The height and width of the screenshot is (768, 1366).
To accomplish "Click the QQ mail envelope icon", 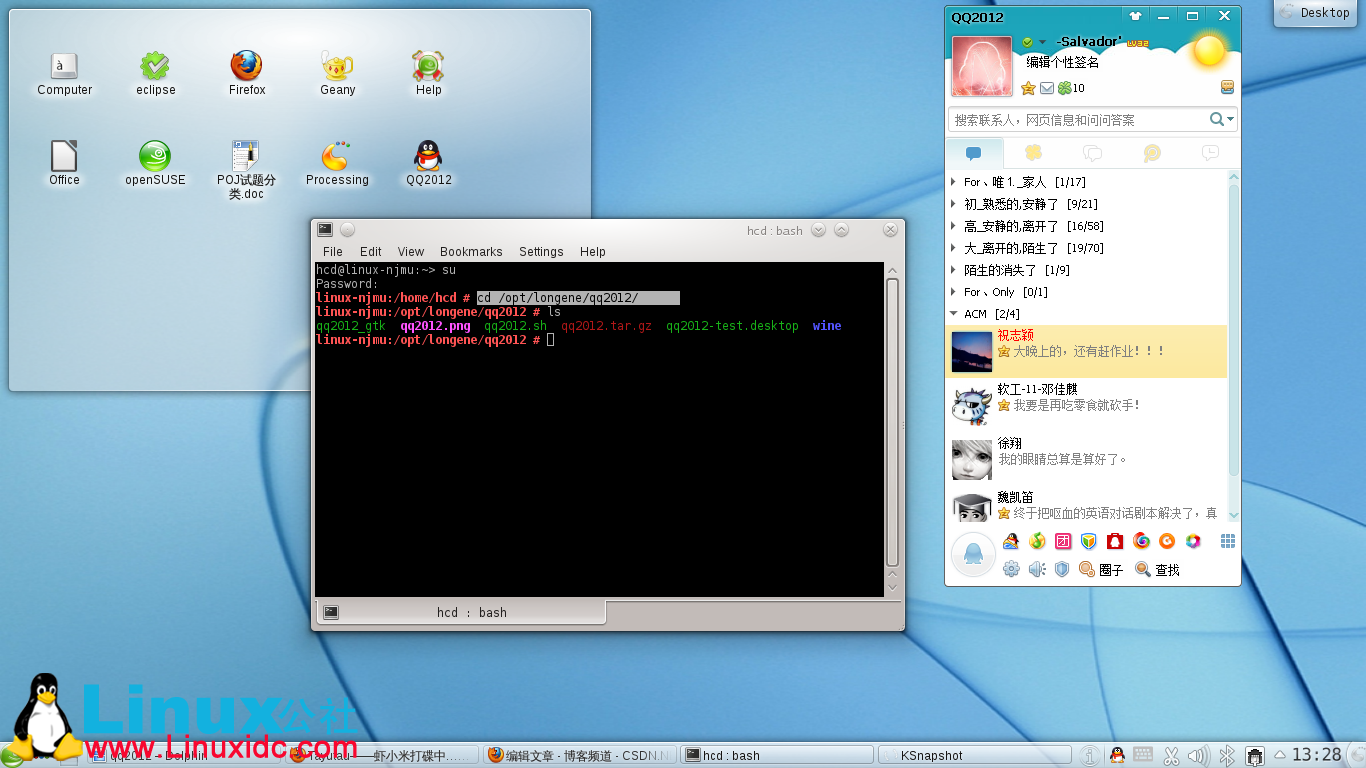I will pyautogui.click(x=1047, y=88).
